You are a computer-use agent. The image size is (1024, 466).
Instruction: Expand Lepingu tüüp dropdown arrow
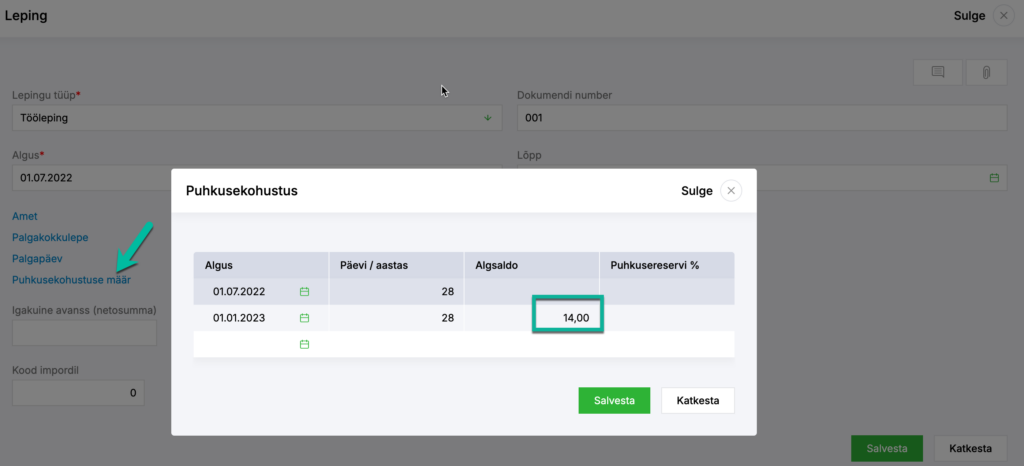point(487,118)
